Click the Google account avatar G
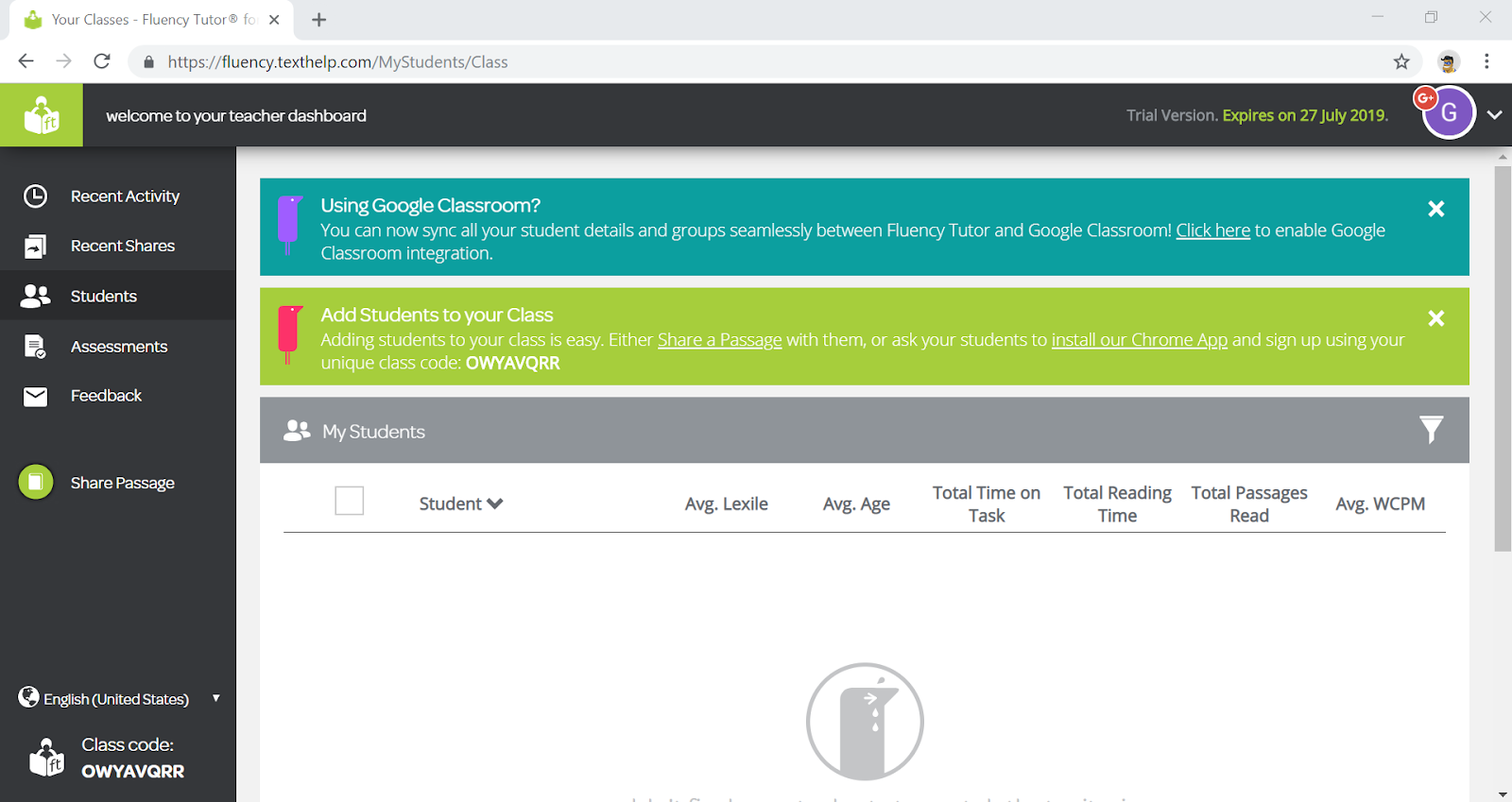The height and width of the screenshot is (802, 1512). click(1449, 112)
